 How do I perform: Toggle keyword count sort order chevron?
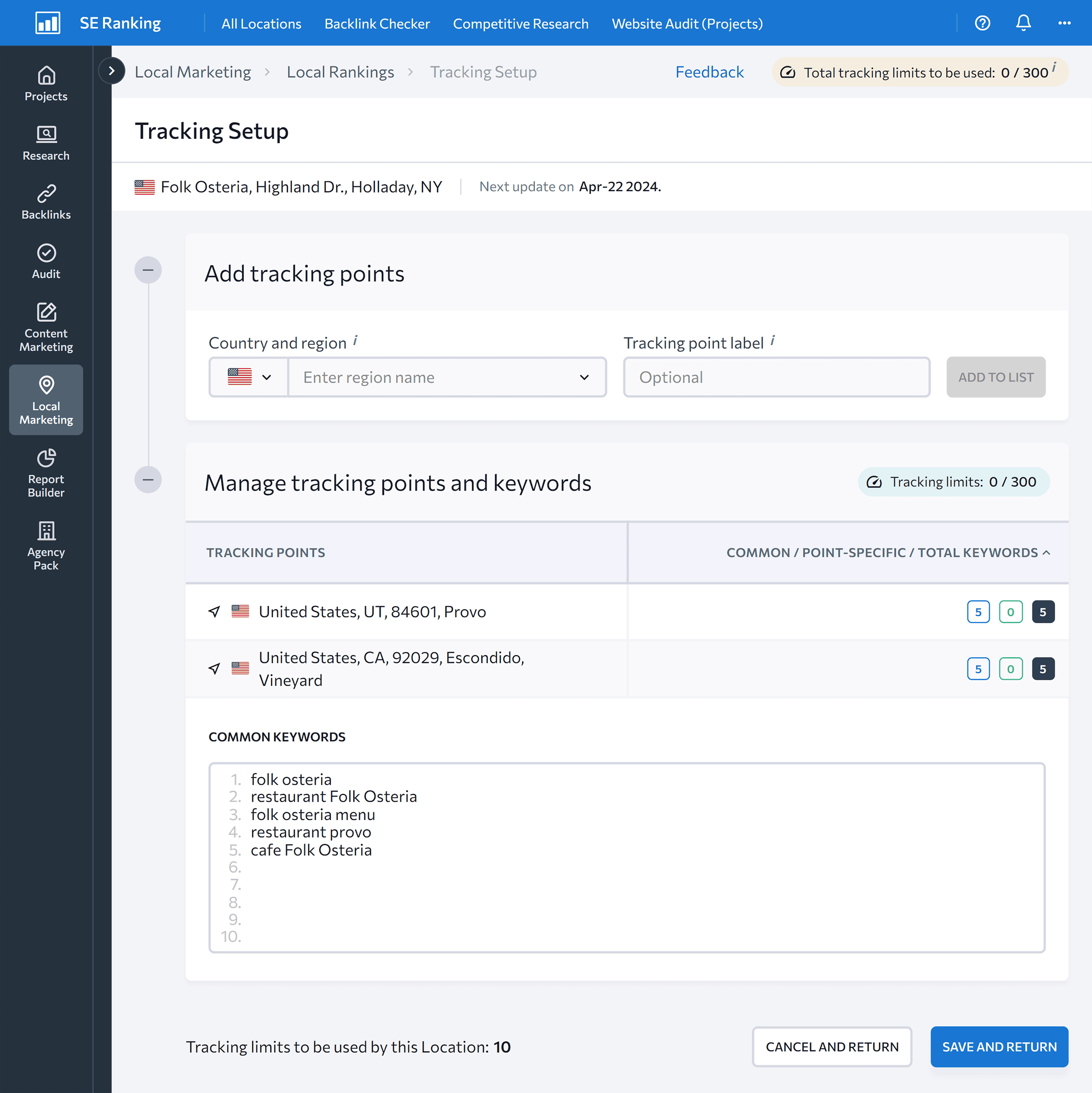click(x=1047, y=553)
